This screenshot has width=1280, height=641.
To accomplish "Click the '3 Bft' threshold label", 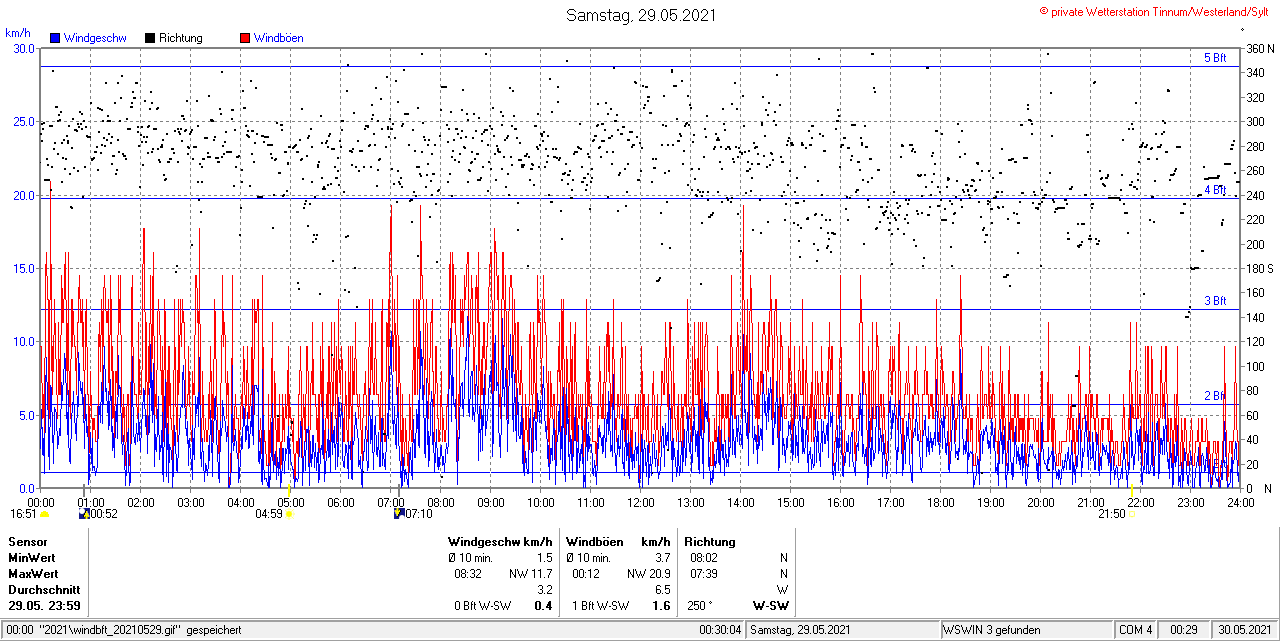I will [x=1215, y=300].
